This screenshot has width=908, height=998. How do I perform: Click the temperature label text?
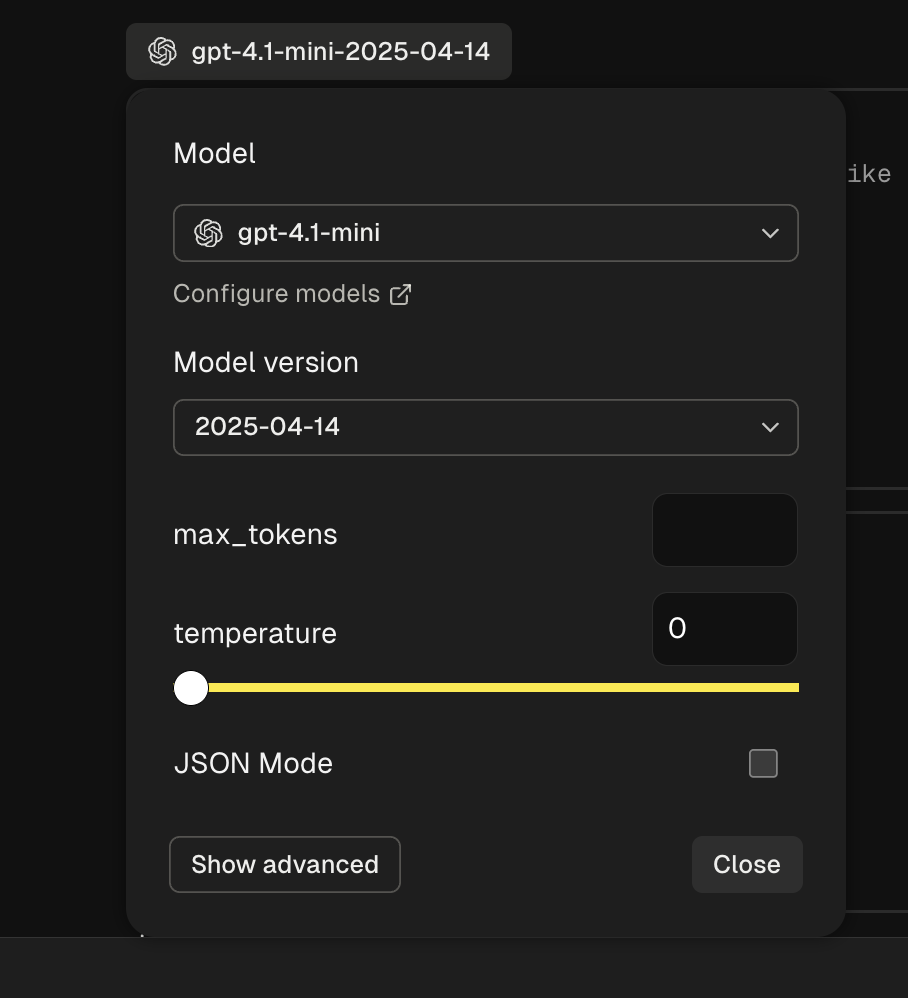(255, 633)
